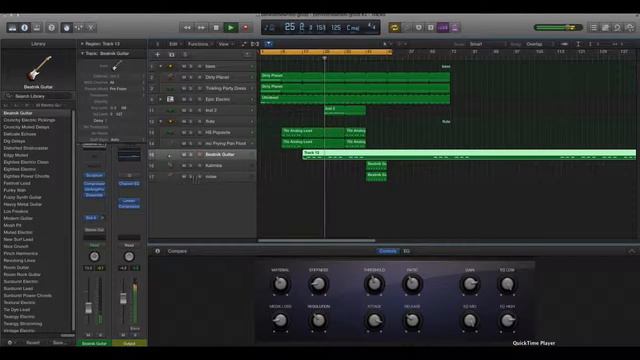Open the Note Pads button
This screenshot has height=360, width=640.
(606, 28)
